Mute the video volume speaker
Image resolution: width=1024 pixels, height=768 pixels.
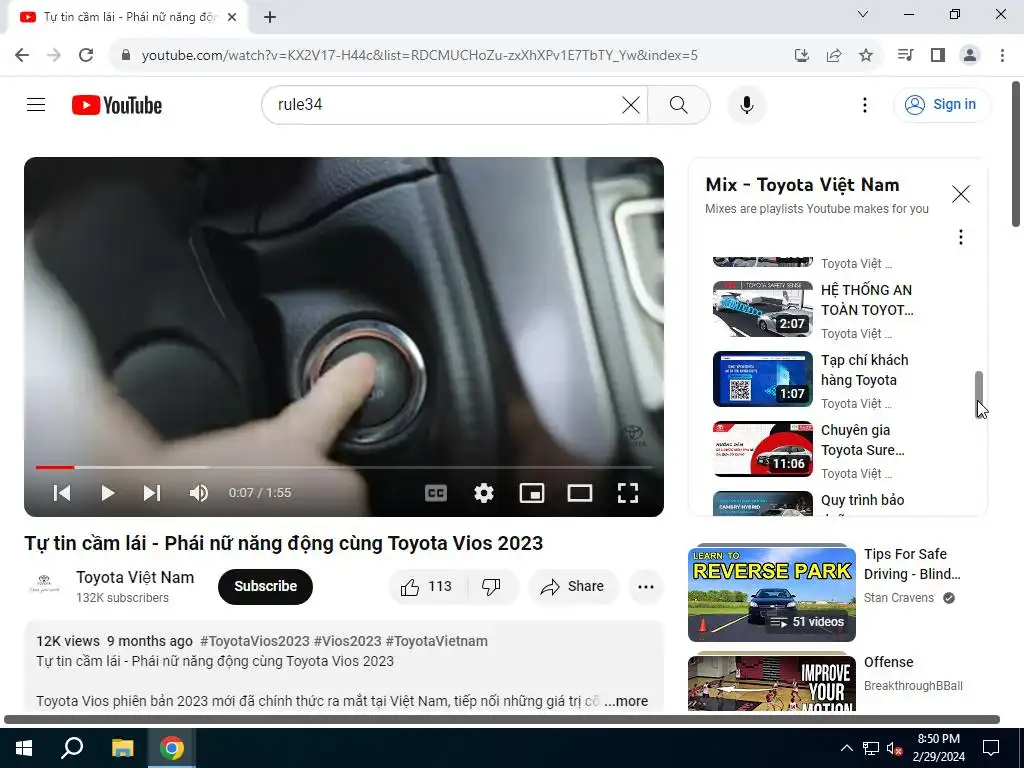pyautogui.click(x=199, y=492)
